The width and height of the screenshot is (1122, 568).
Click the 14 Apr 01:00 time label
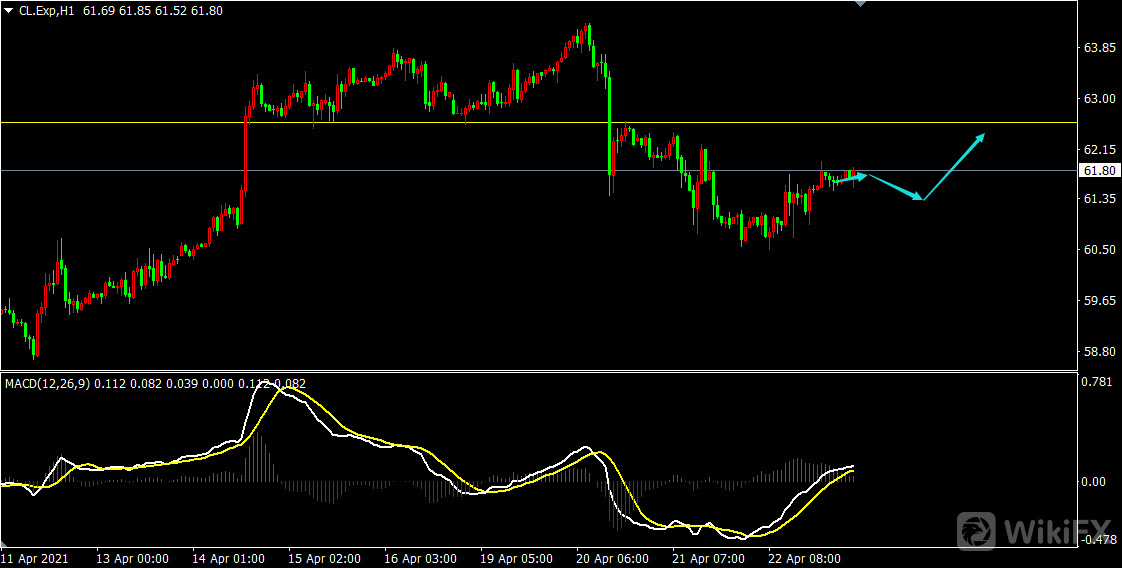click(229, 558)
